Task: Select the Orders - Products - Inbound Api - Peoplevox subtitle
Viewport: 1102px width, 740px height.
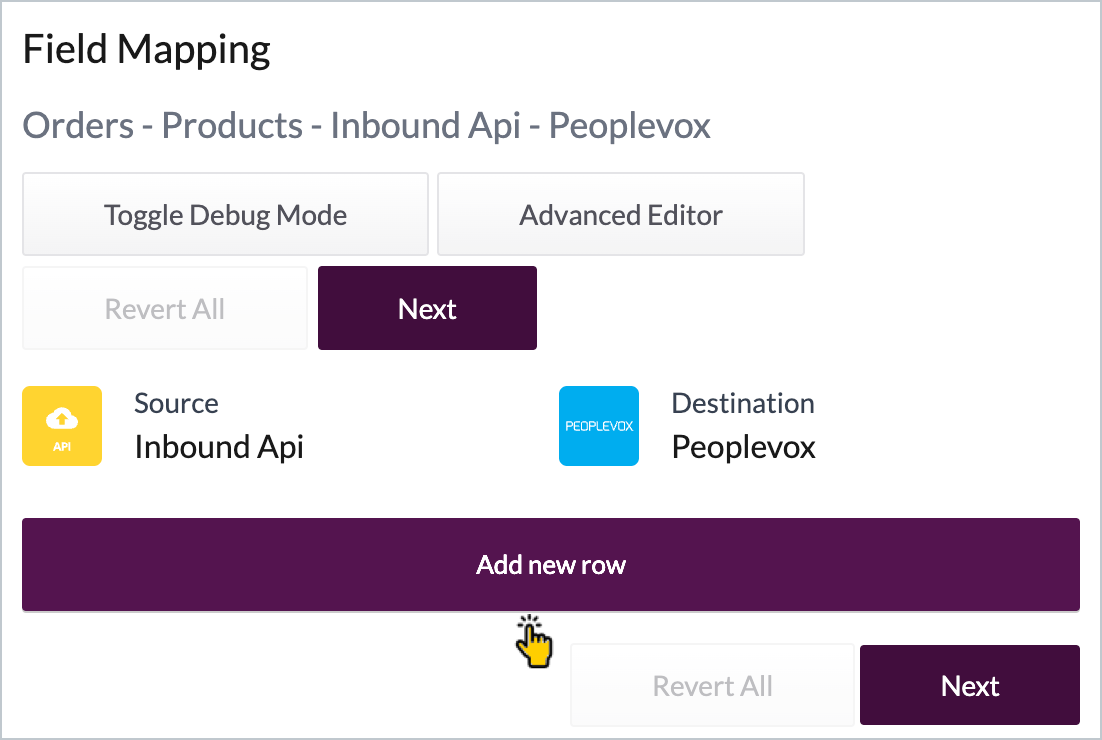Action: tap(366, 126)
